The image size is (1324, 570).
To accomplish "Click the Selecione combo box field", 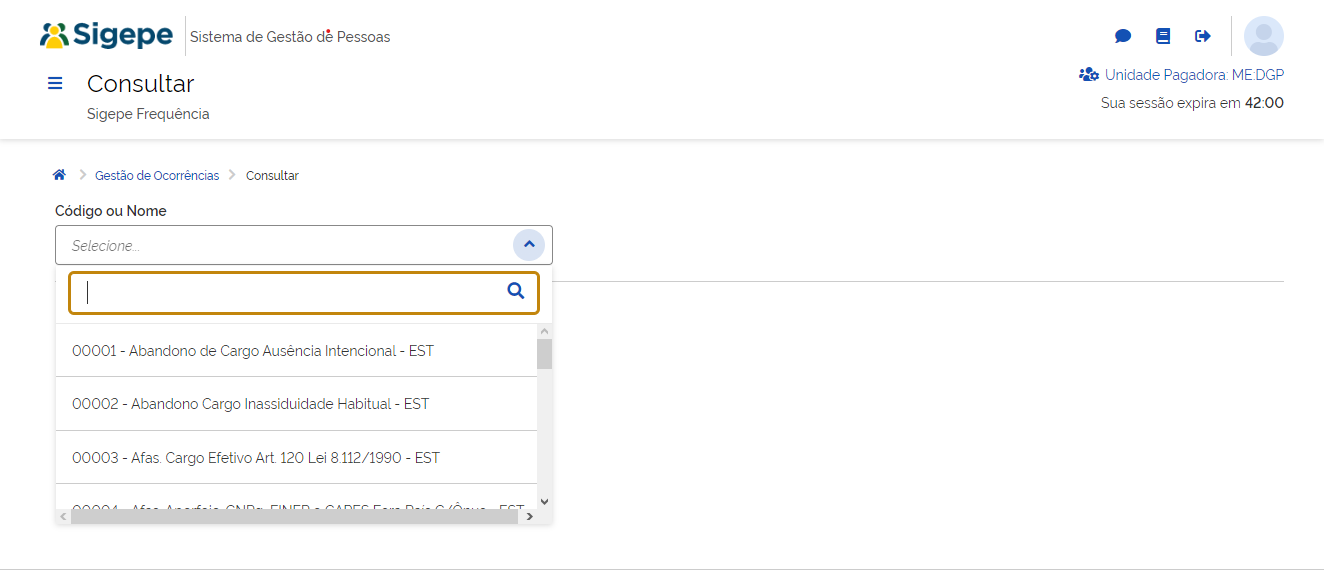I will [285, 245].
